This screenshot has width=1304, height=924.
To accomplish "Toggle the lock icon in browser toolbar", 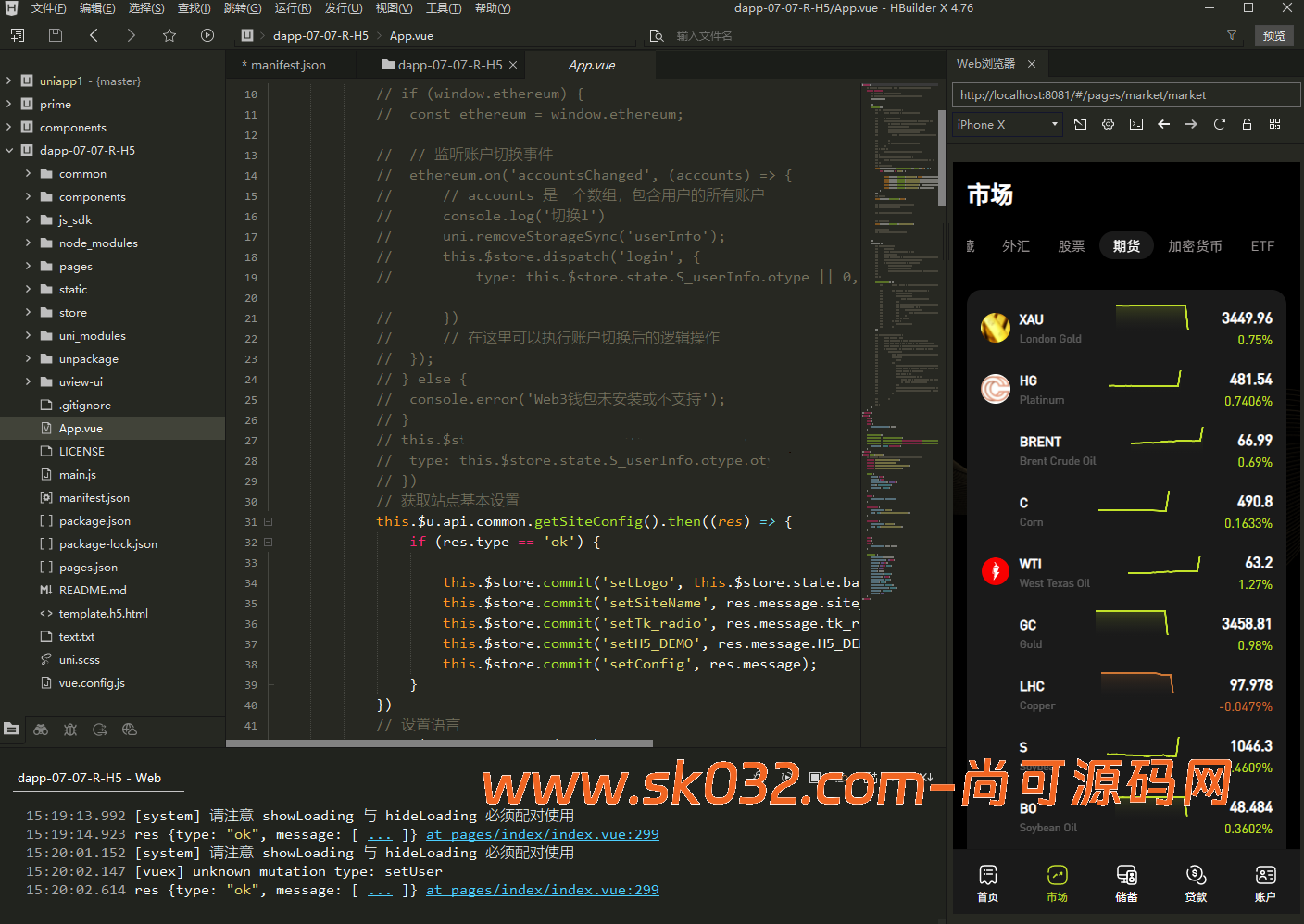I will (x=1247, y=124).
